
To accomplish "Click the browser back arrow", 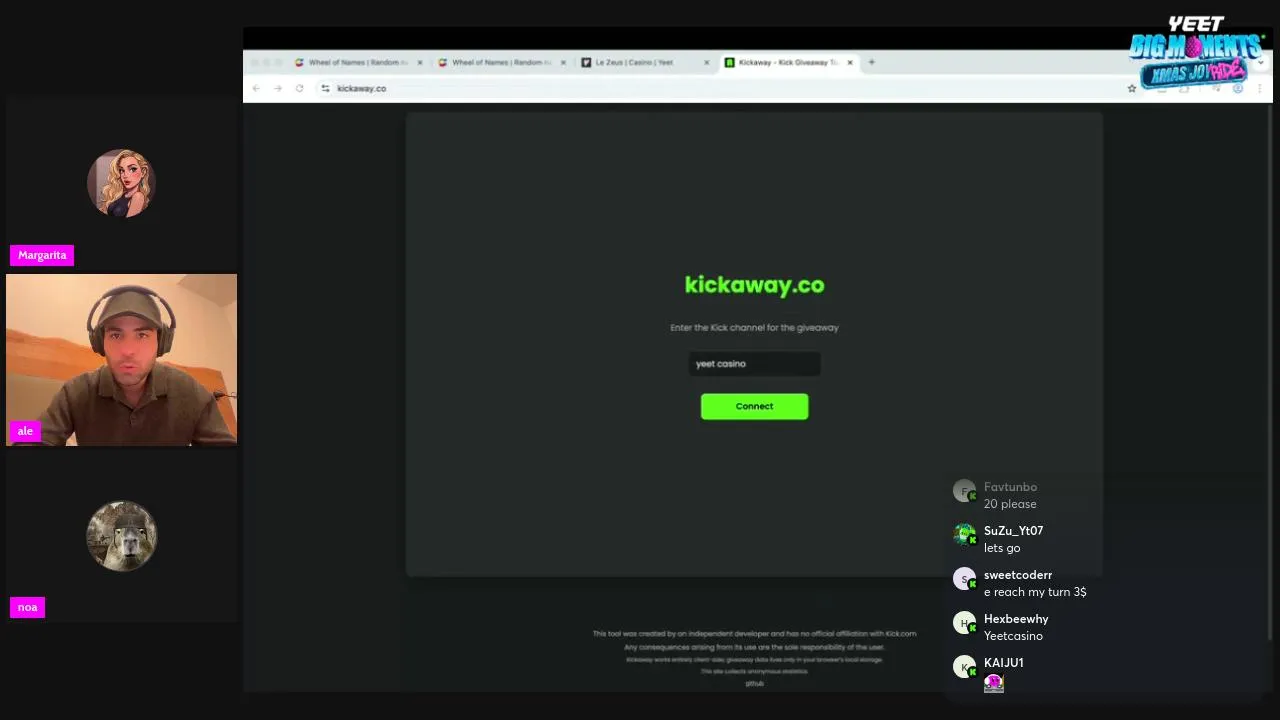I will (x=256, y=88).
